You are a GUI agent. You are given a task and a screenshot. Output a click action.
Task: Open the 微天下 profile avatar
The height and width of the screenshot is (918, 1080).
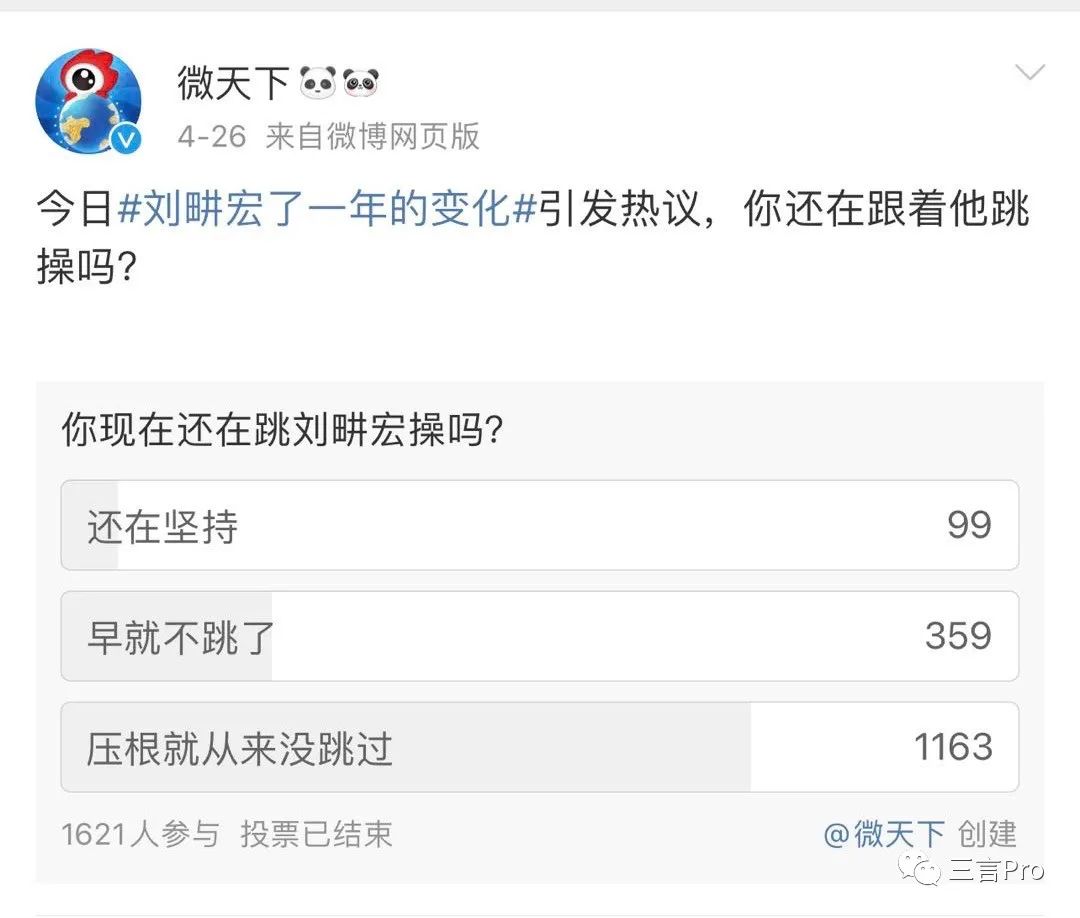point(88,100)
